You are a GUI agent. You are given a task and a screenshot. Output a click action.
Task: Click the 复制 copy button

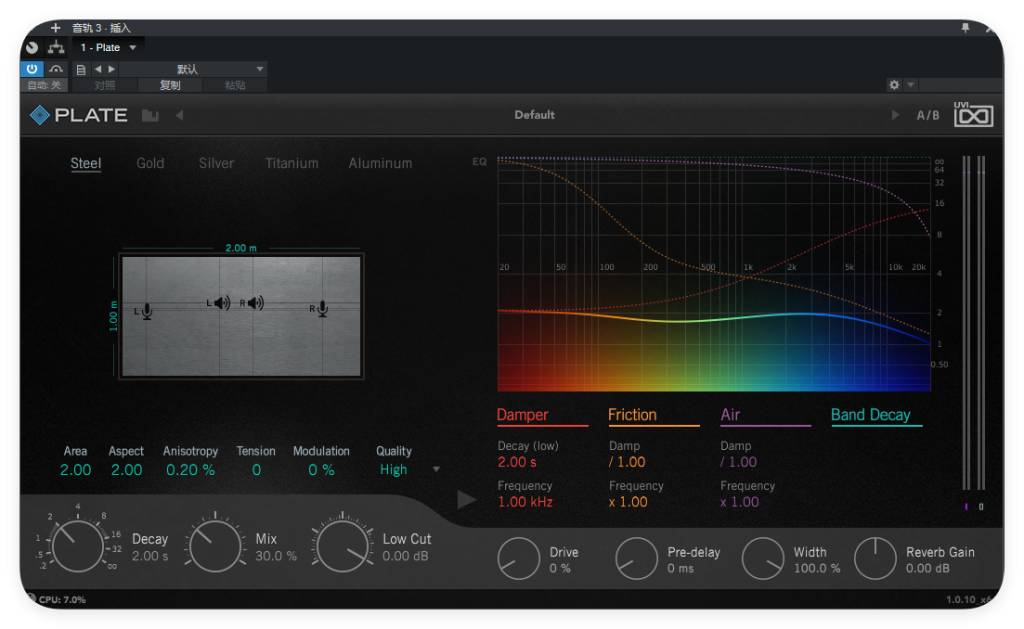tap(170, 86)
